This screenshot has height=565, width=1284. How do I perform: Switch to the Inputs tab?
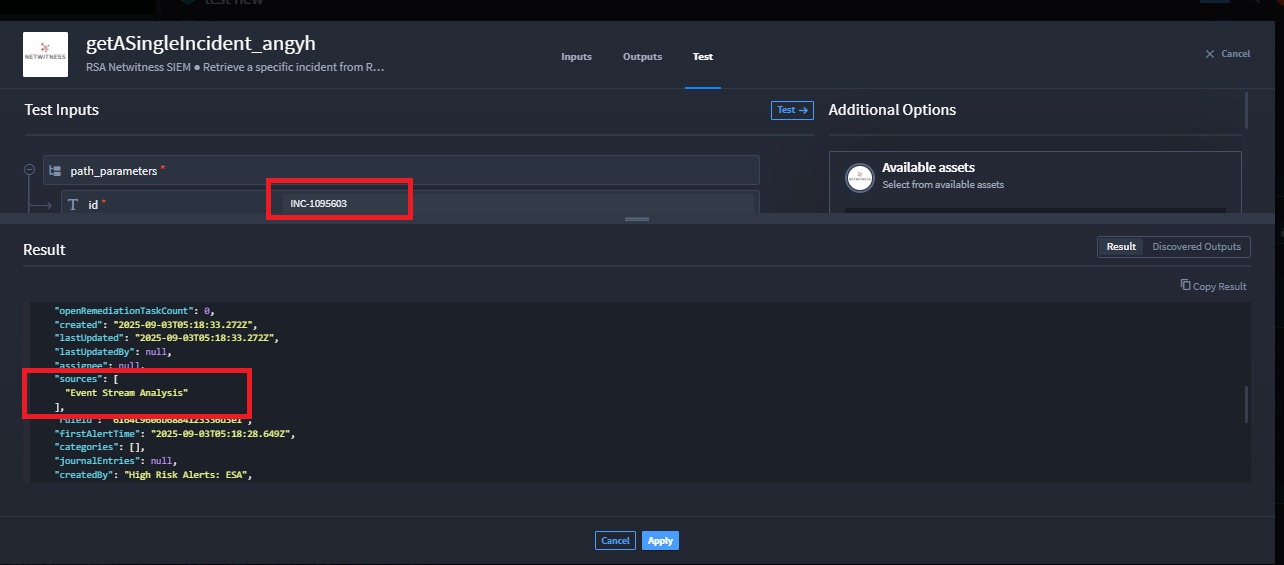click(576, 57)
